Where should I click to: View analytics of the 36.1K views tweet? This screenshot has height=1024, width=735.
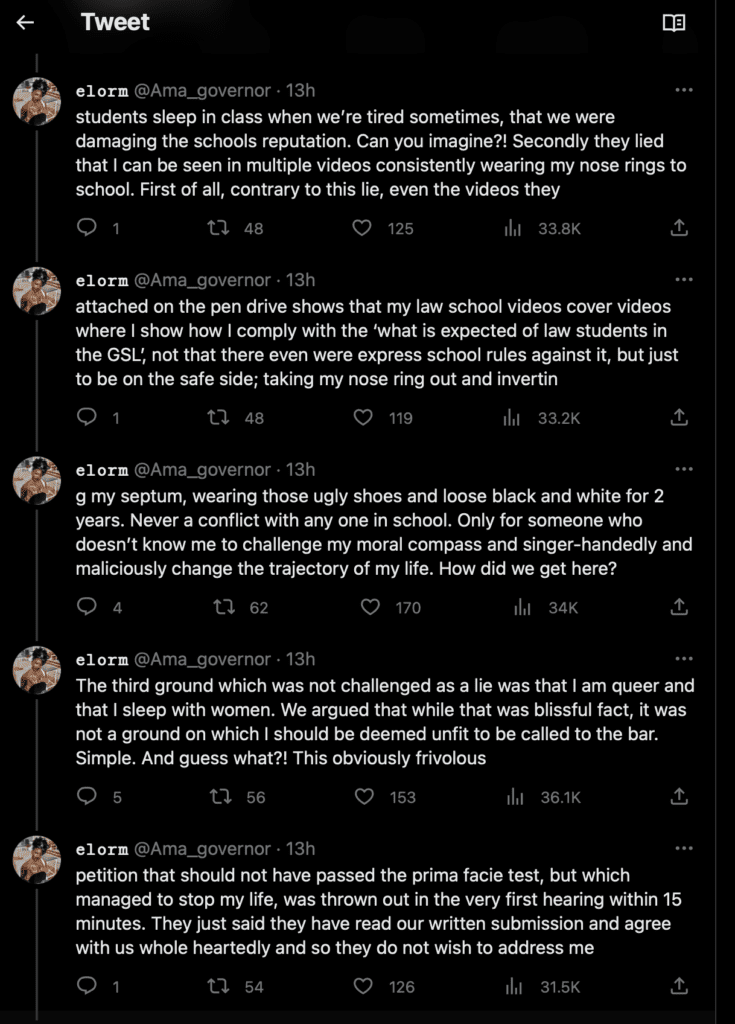[513, 797]
